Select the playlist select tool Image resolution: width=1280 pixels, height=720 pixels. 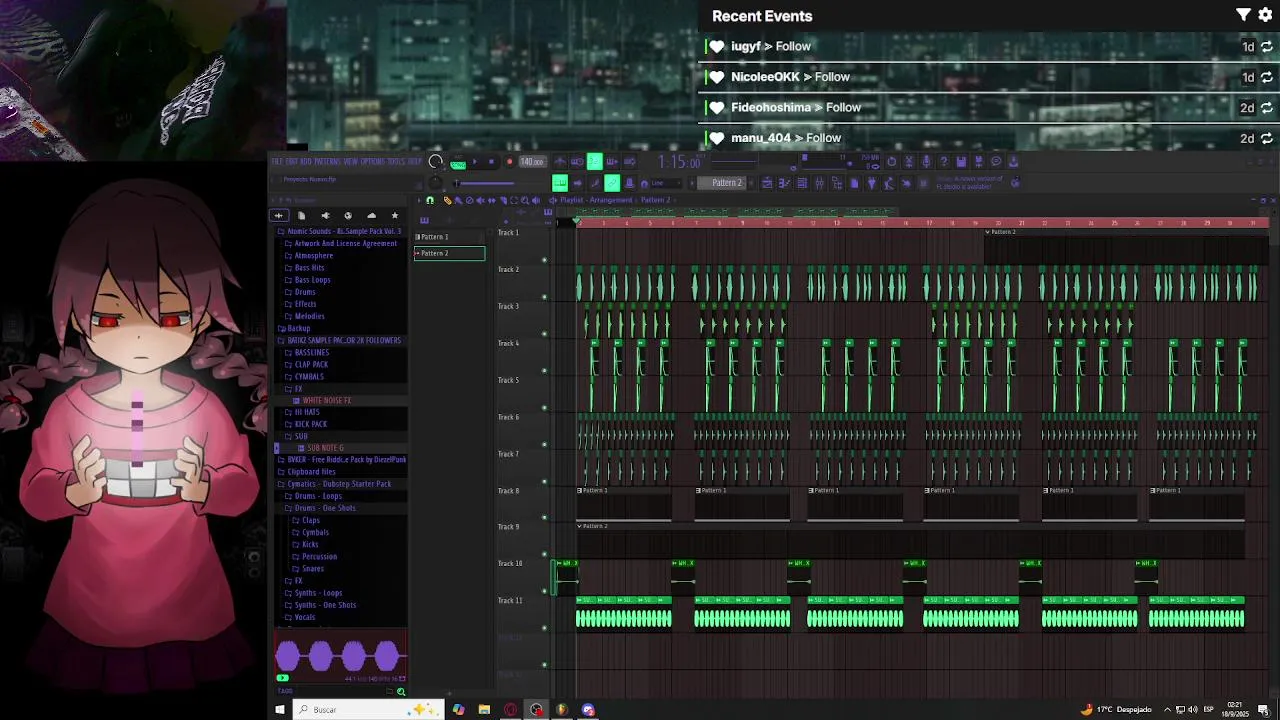[514, 200]
